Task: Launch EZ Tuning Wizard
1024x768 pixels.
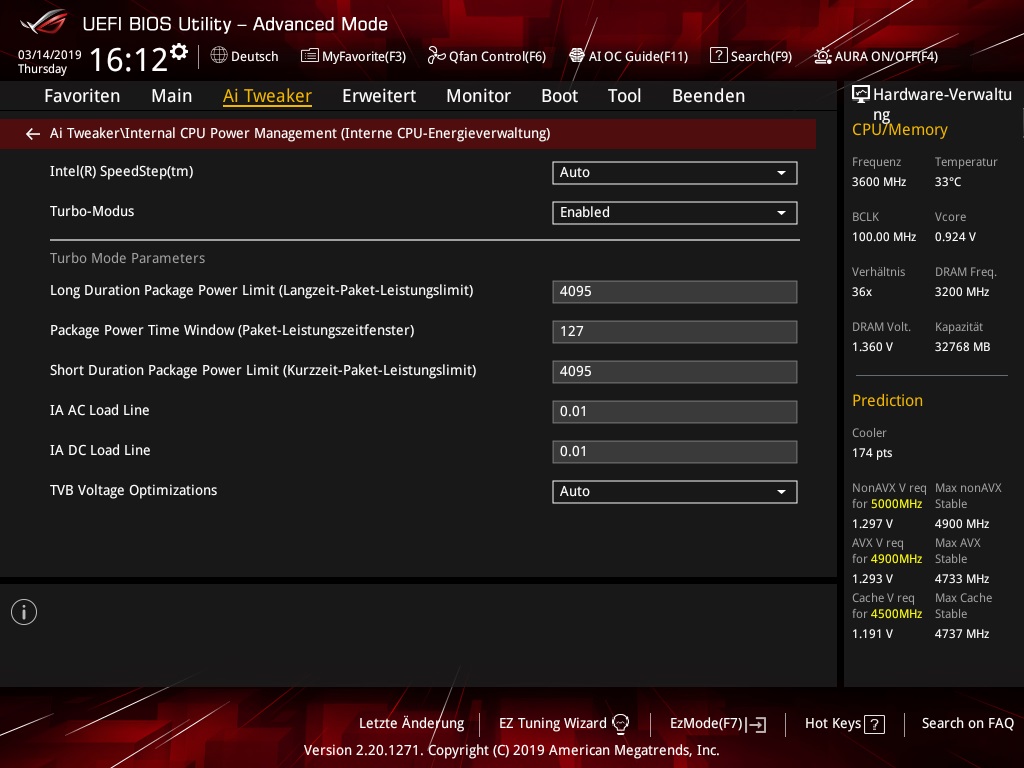Action: [x=552, y=724]
